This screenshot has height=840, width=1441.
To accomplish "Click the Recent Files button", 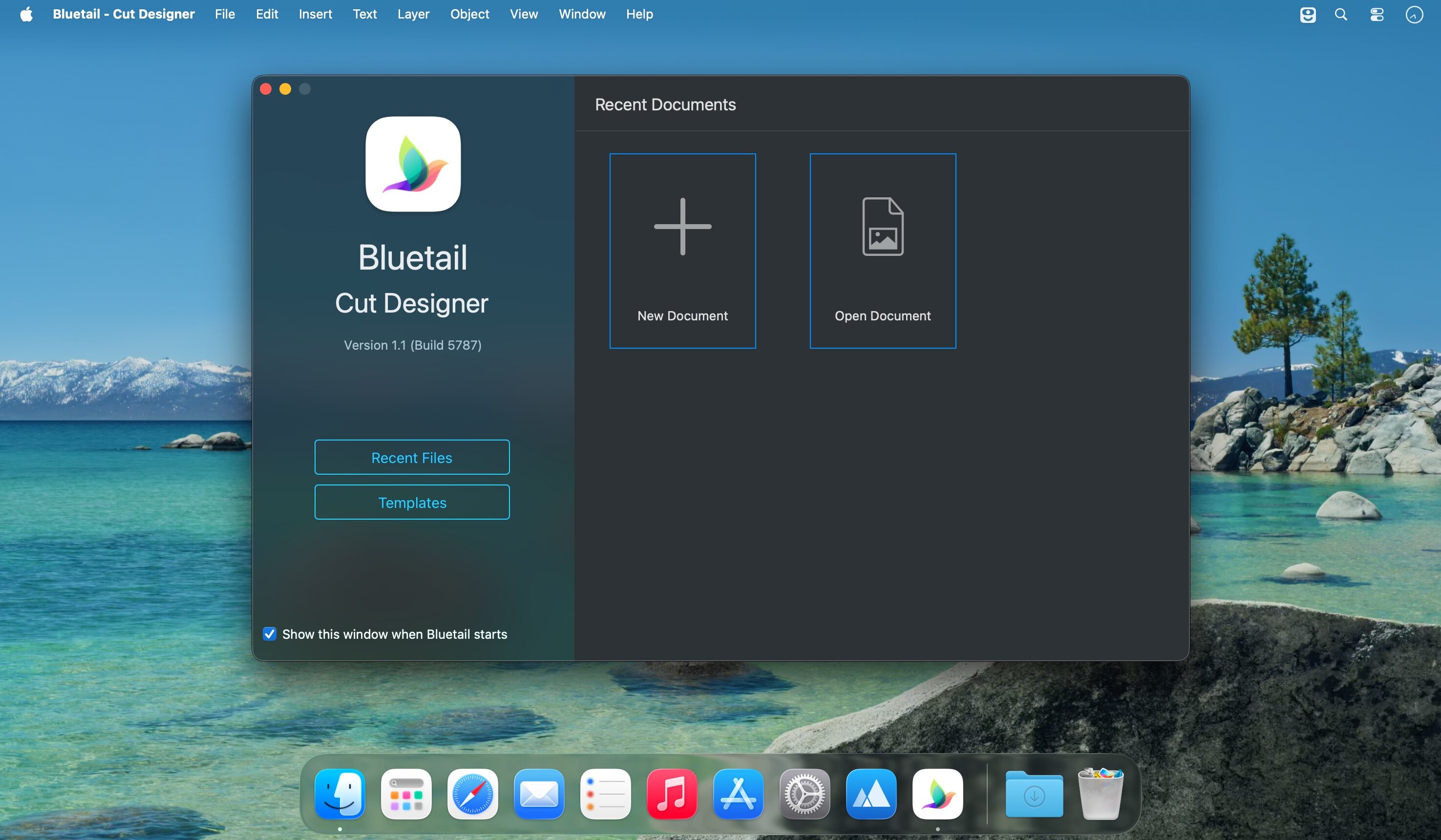I will coord(412,457).
